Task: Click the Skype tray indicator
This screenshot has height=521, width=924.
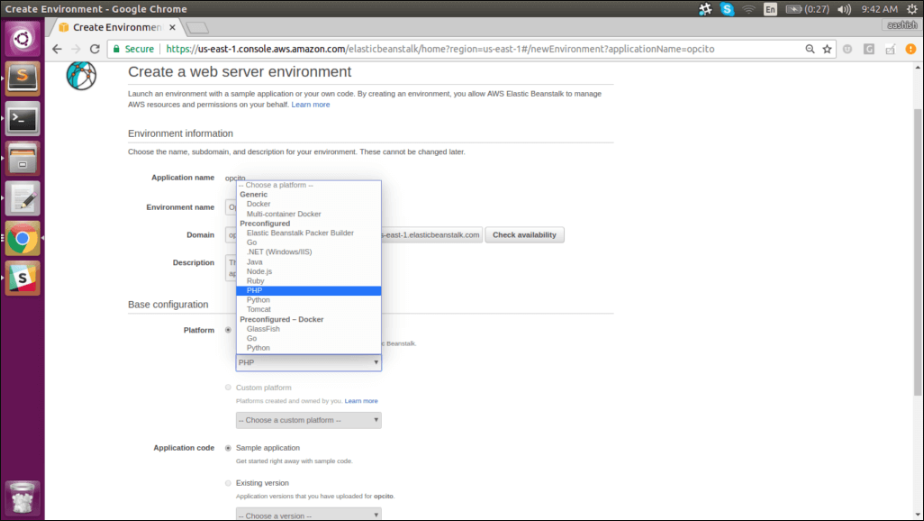Action: (x=727, y=9)
